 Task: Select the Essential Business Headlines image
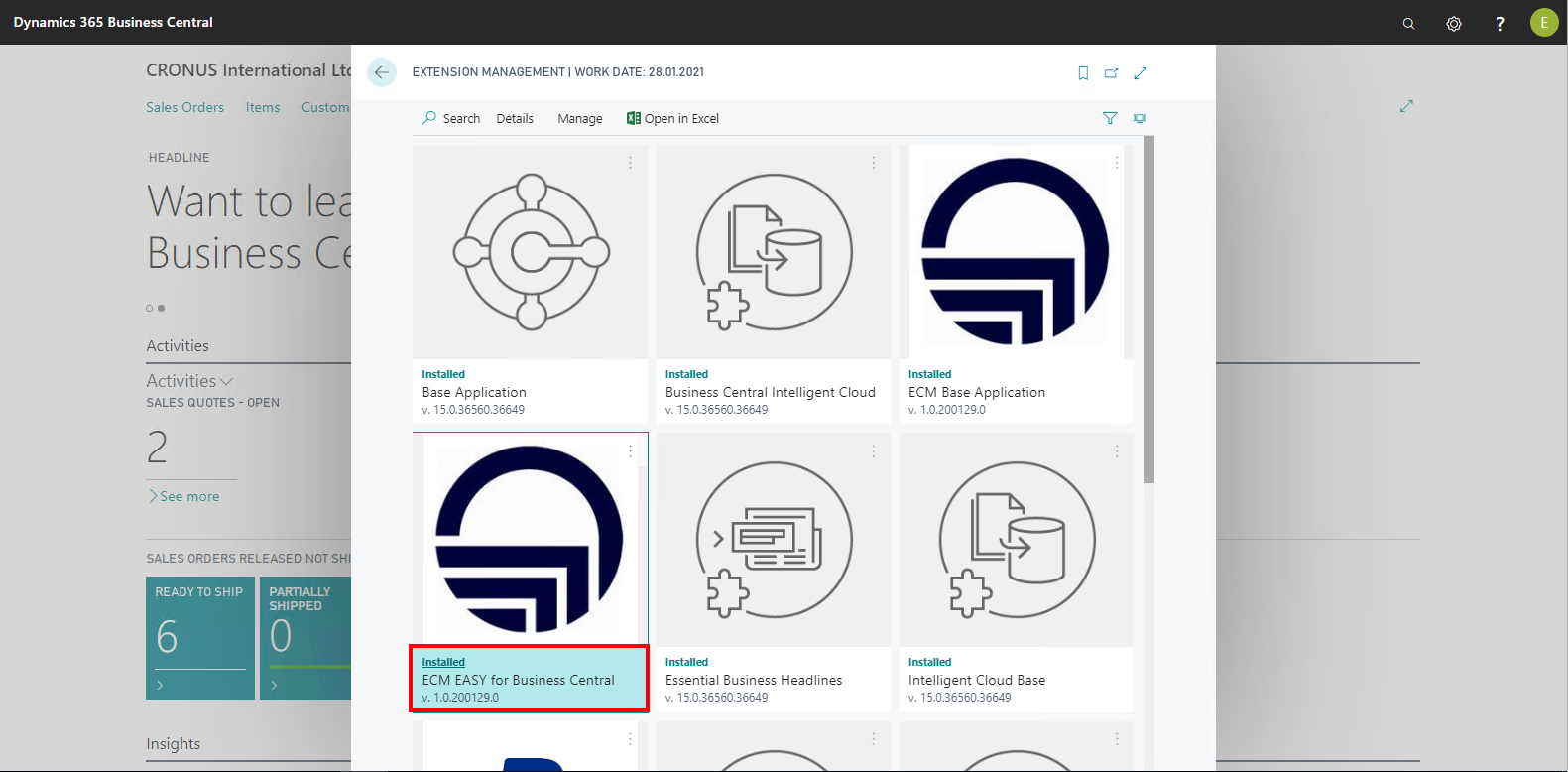coord(774,540)
